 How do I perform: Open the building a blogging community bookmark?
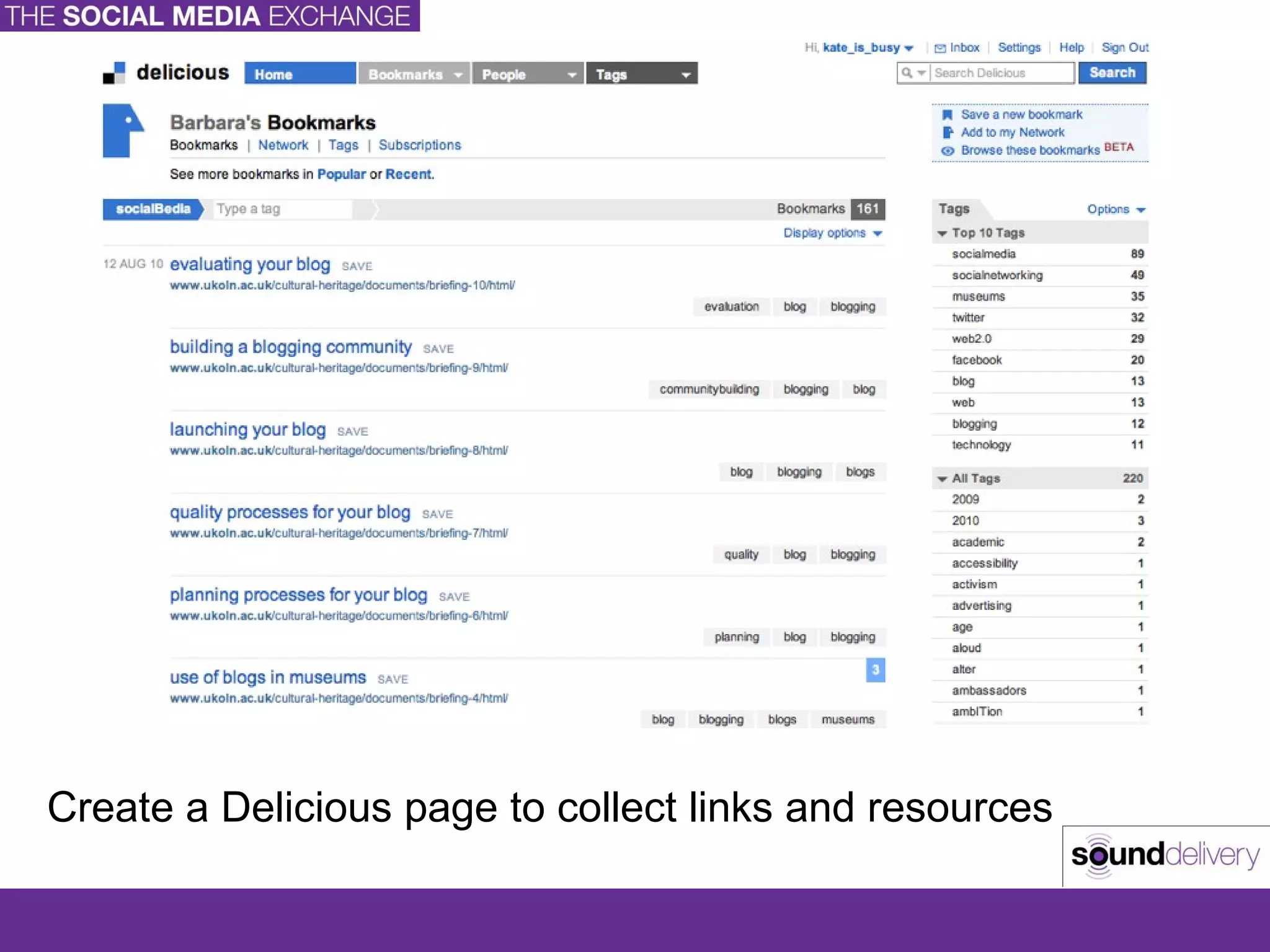pyautogui.click(x=290, y=347)
